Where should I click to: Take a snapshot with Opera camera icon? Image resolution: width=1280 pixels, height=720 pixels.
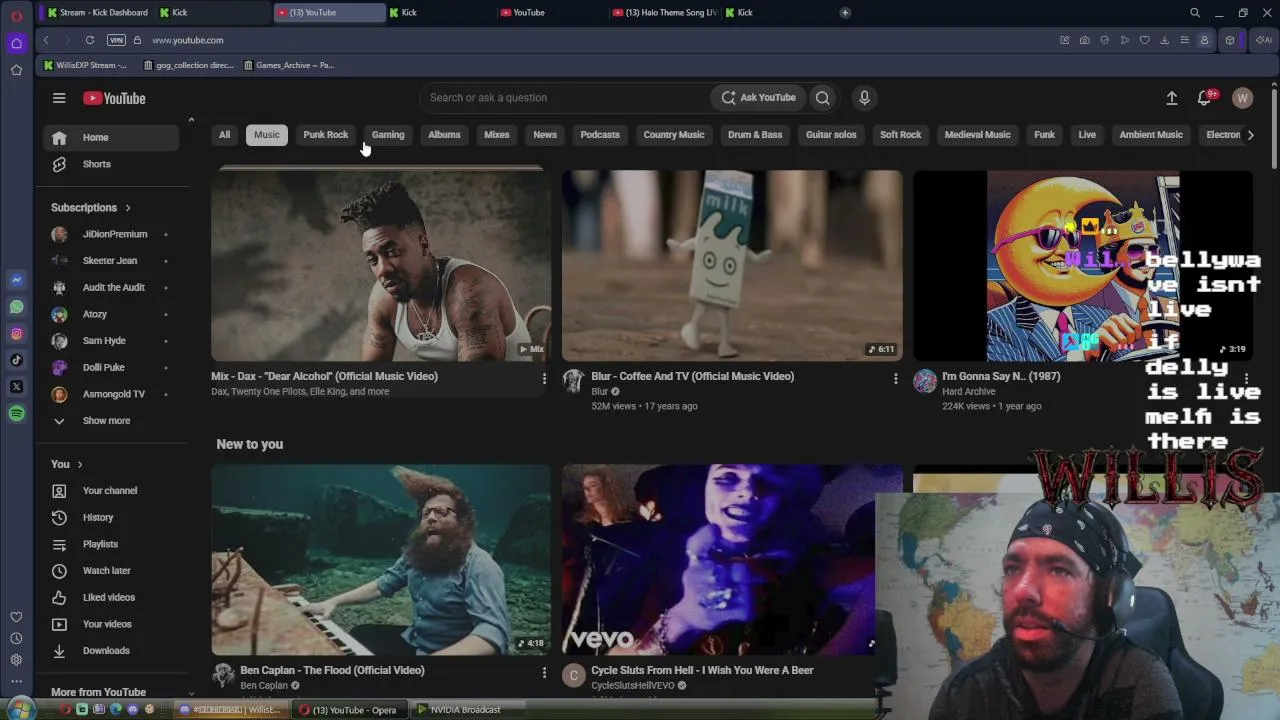1085,40
